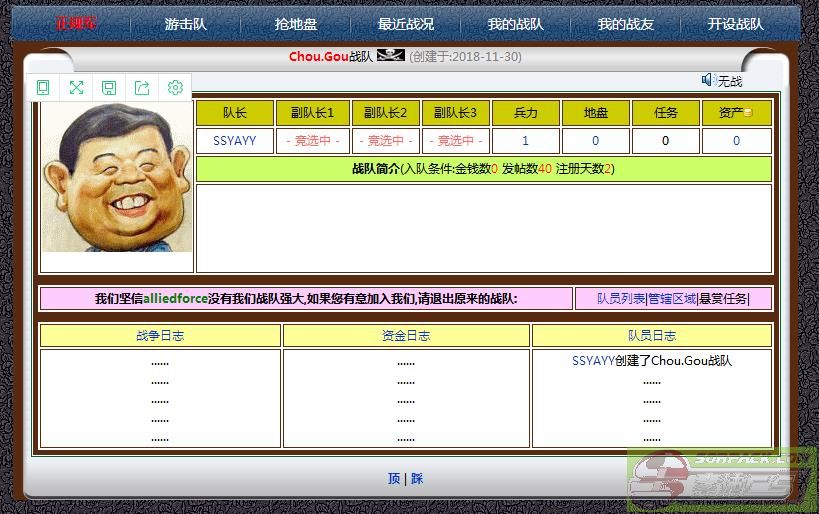Viewport: 819px width, 514px height.
Task: Click the pirate flag icon beside team name
Action: click(390, 56)
